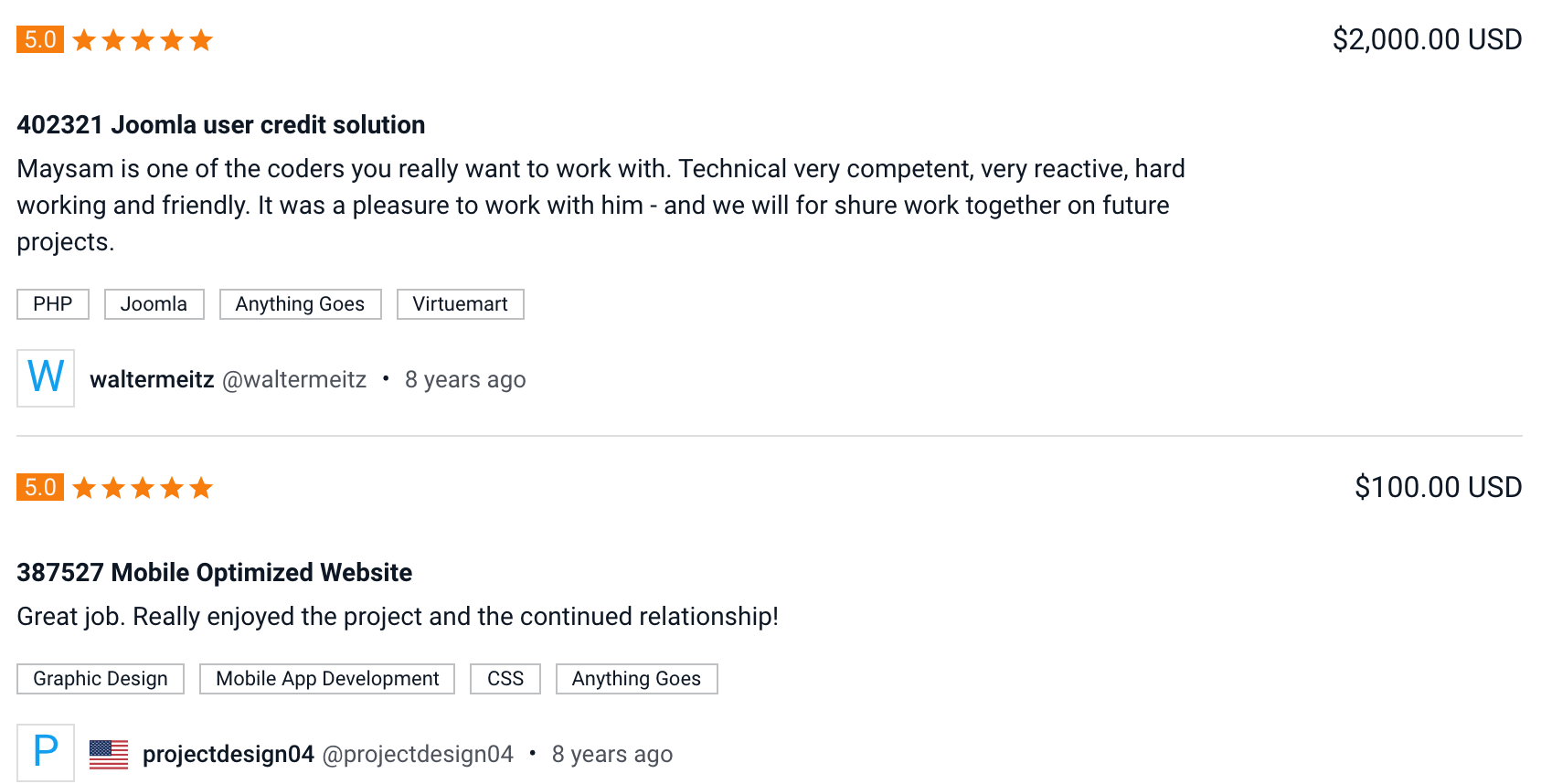Click the Anything Goes tag under the Joomla review
Screen dimensions: 1541x784
[x=301, y=304]
